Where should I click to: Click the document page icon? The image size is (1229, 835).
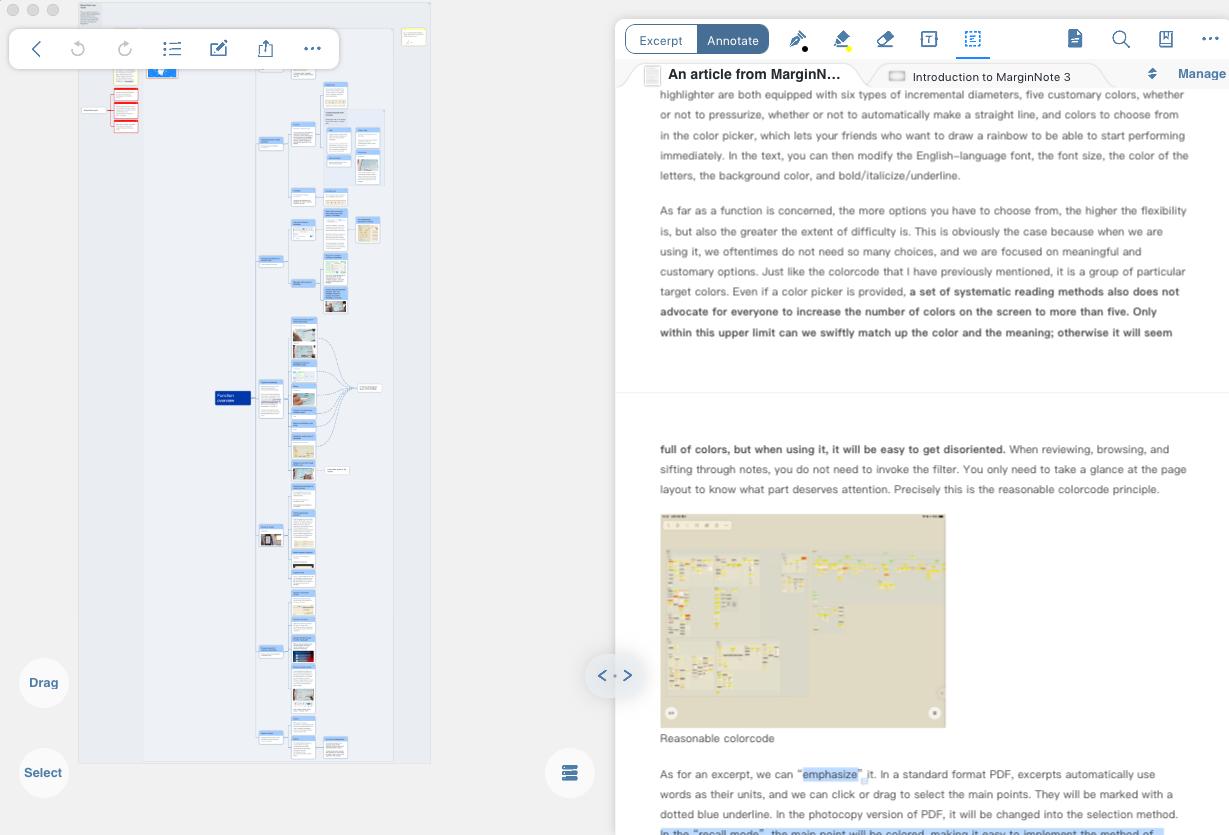(x=1075, y=40)
